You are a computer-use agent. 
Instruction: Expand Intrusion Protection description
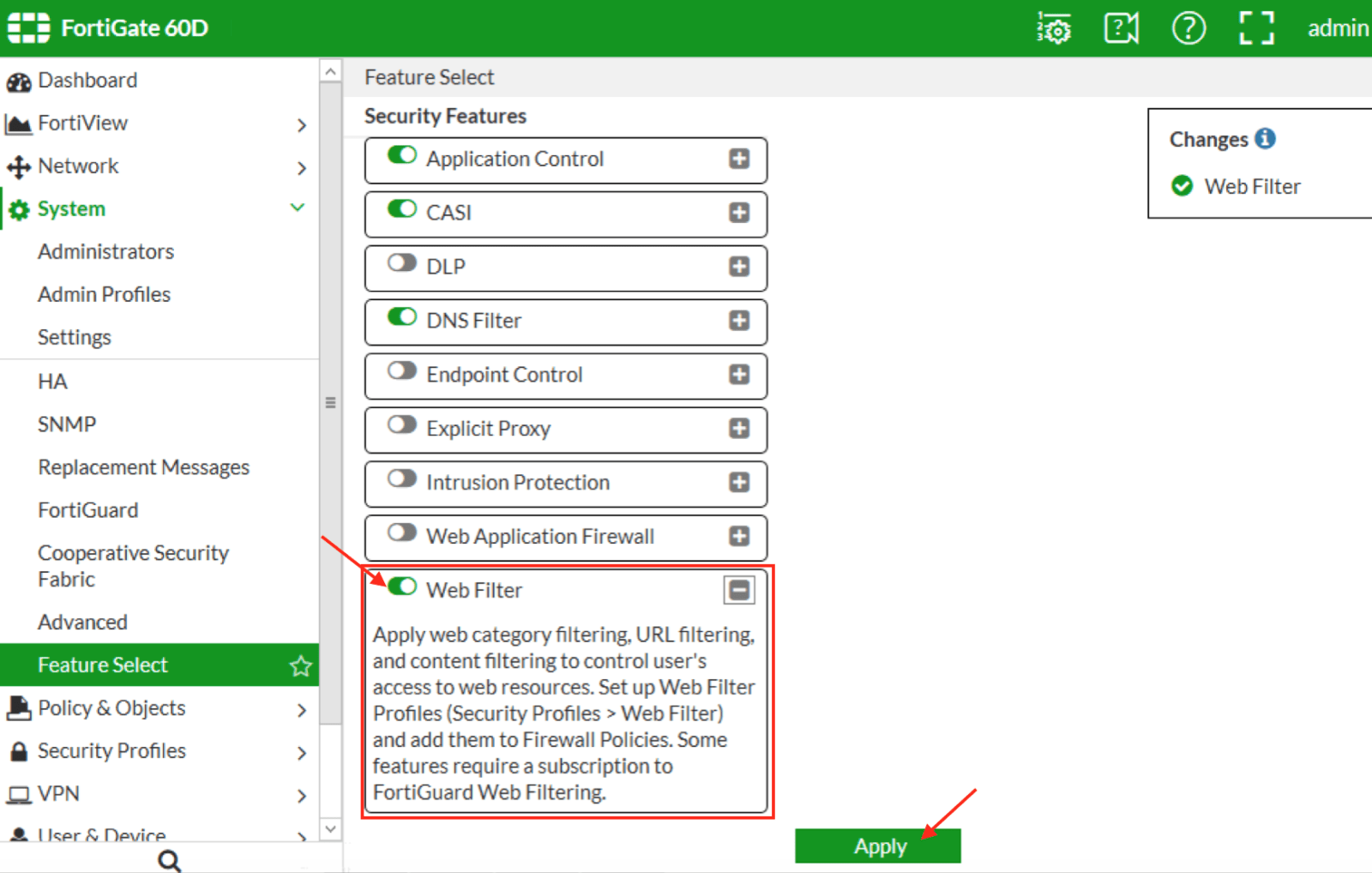739,483
